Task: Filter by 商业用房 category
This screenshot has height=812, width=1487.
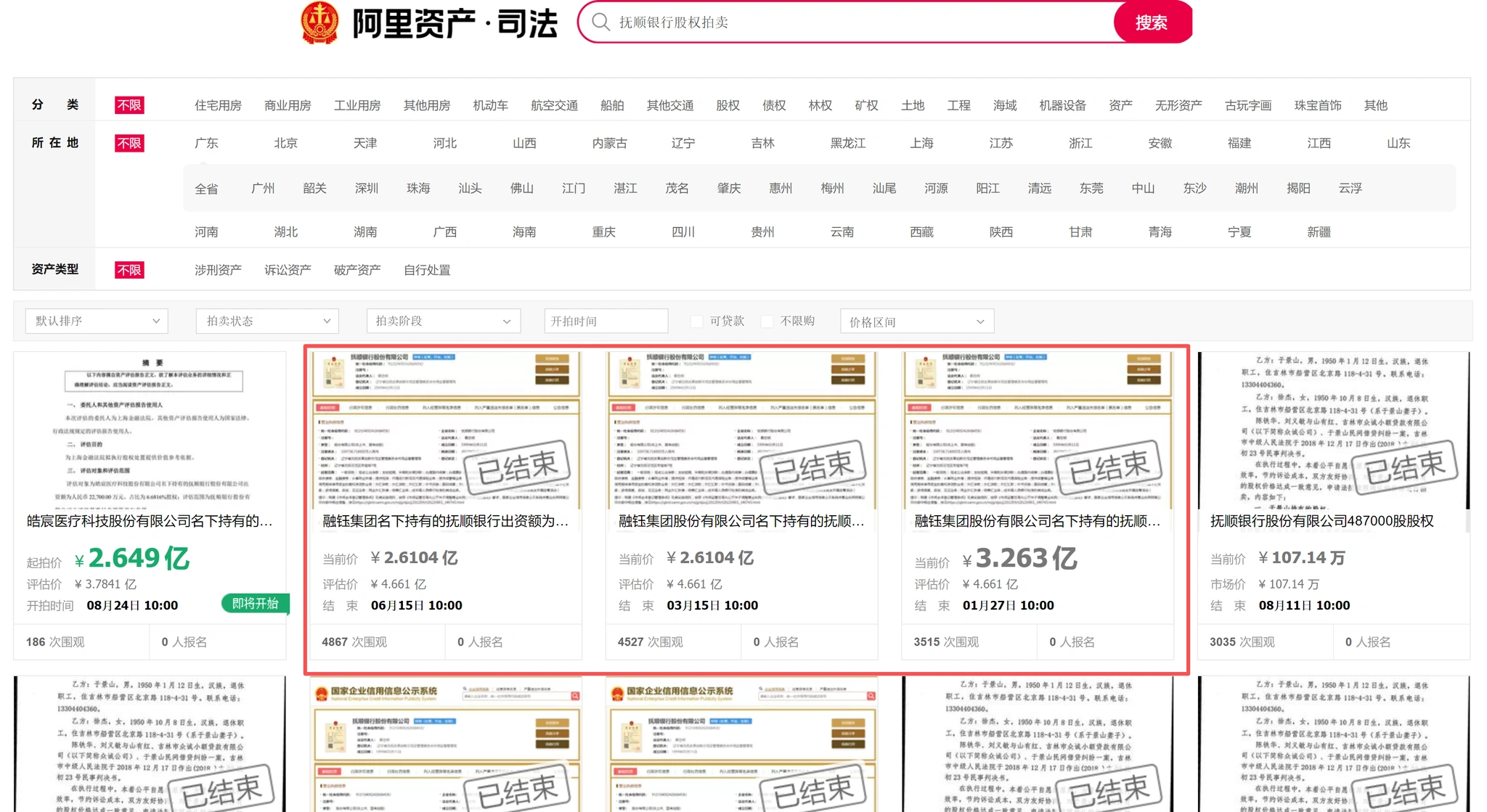Action: tap(288, 105)
